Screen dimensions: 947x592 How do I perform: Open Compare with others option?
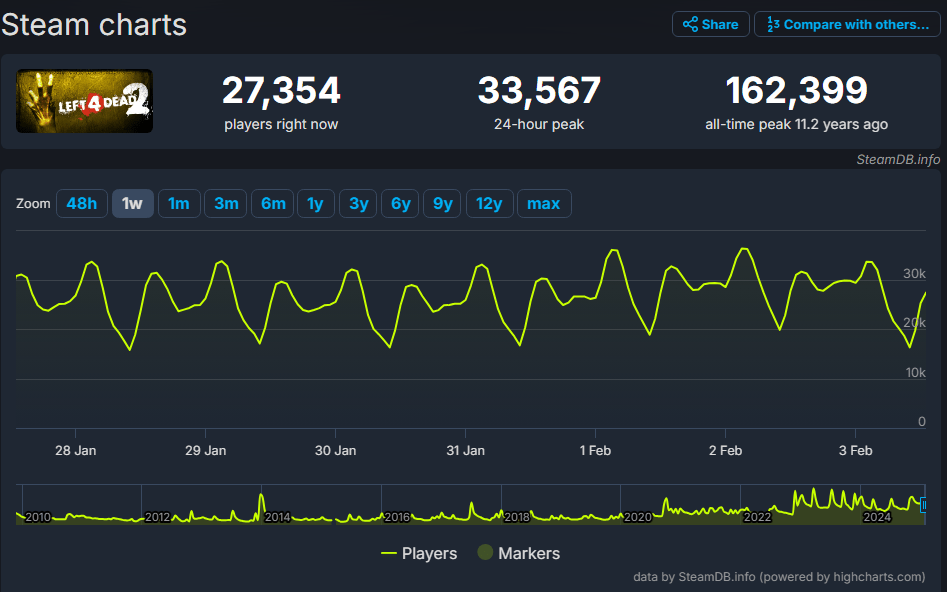click(847, 24)
